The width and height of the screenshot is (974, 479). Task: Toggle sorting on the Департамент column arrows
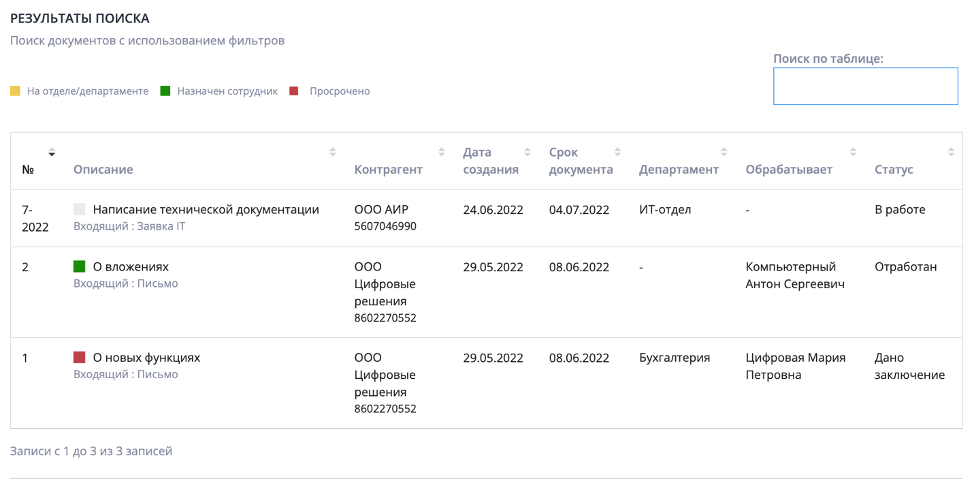click(724, 152)
